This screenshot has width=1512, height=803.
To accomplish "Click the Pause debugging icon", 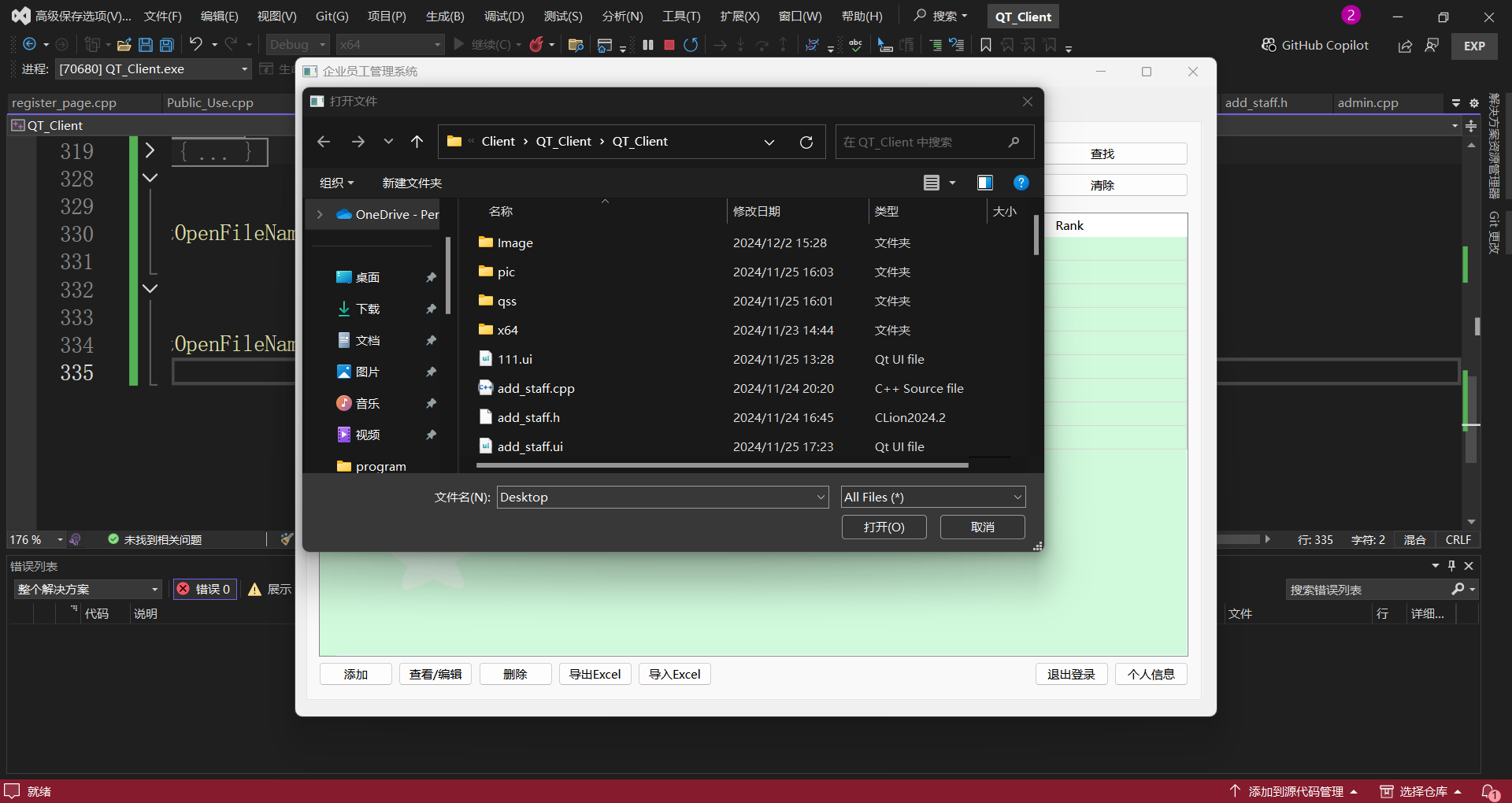I will [x=648, y=45].
